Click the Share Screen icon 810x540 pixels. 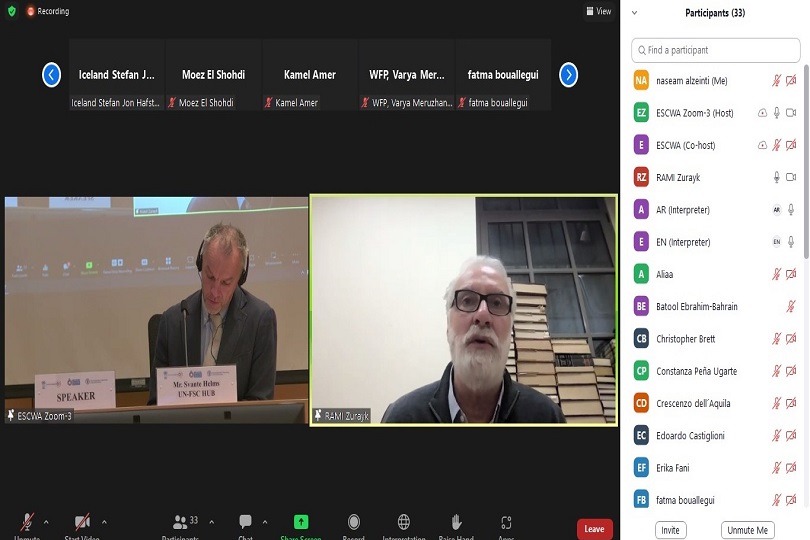(x=301, y=523)
